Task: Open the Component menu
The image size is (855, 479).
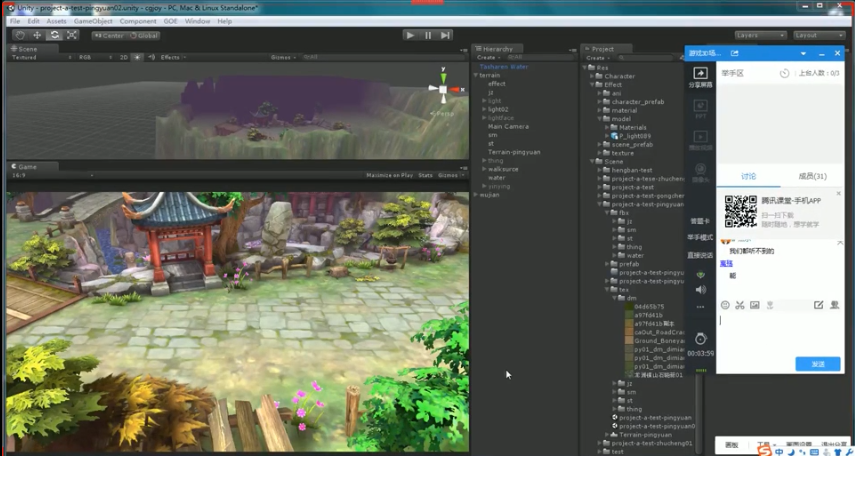Action: pos(138,21)
